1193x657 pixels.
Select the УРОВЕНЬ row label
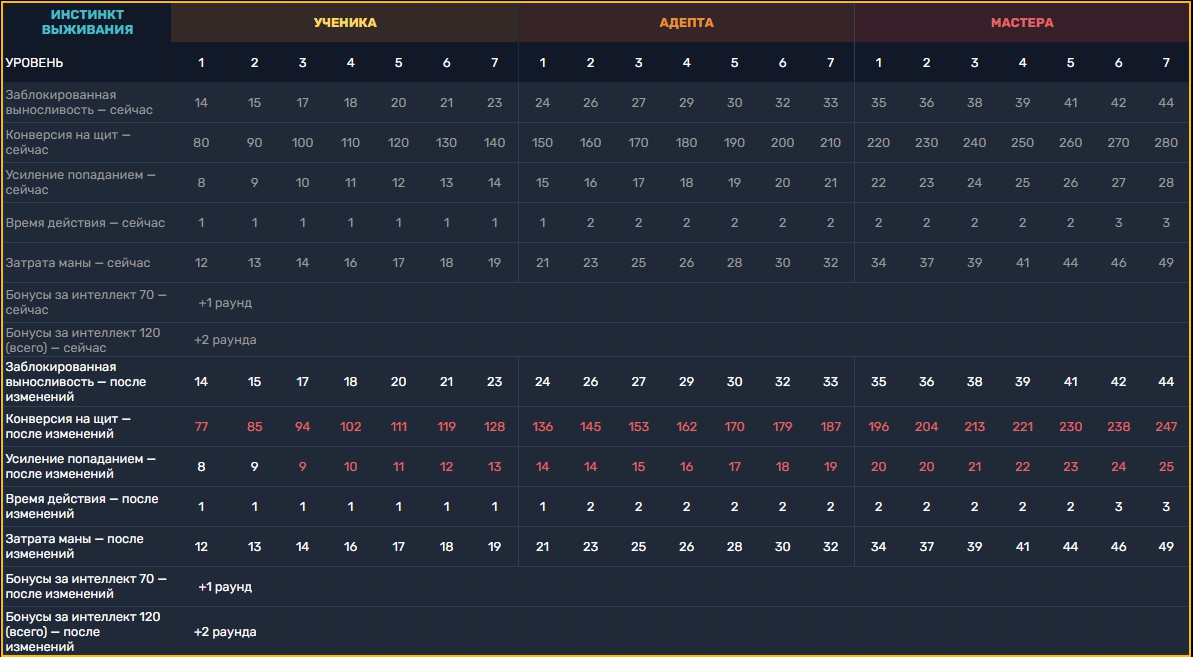(34, 63)
